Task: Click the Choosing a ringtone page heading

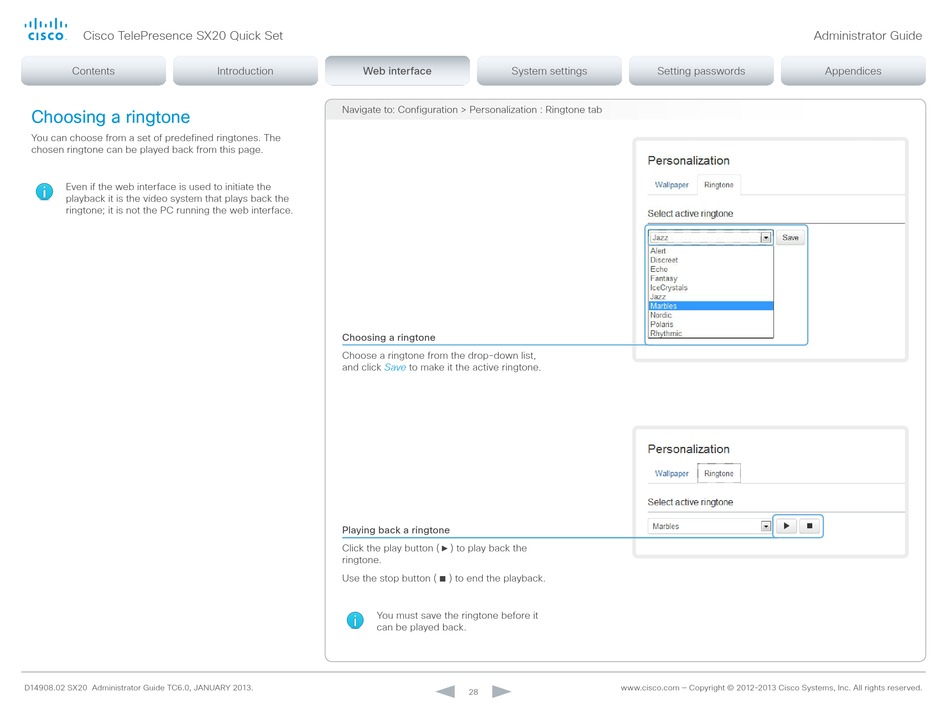Action: point(111,117)
